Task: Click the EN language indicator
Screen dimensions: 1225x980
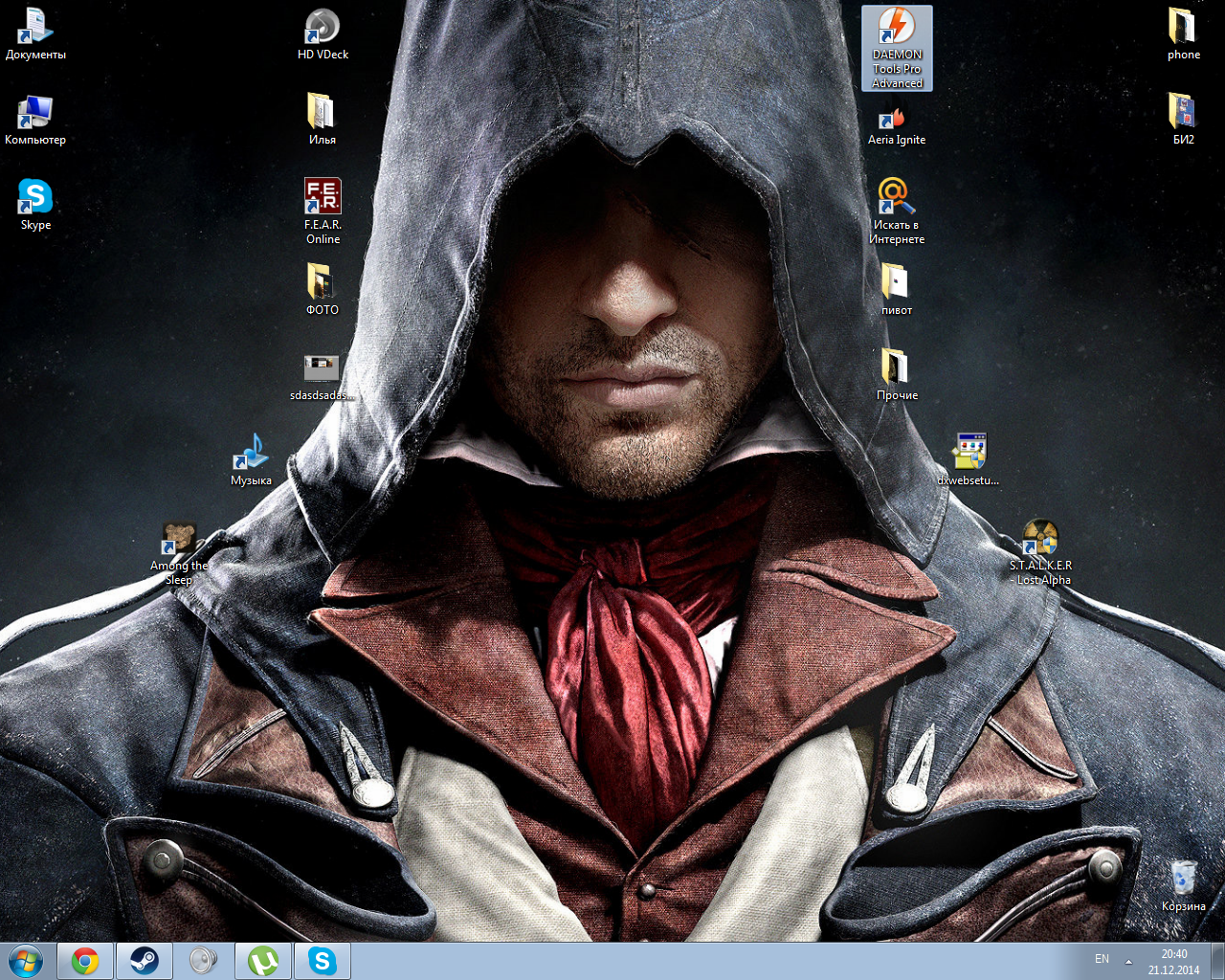Action: click(x=1102, y=959)
